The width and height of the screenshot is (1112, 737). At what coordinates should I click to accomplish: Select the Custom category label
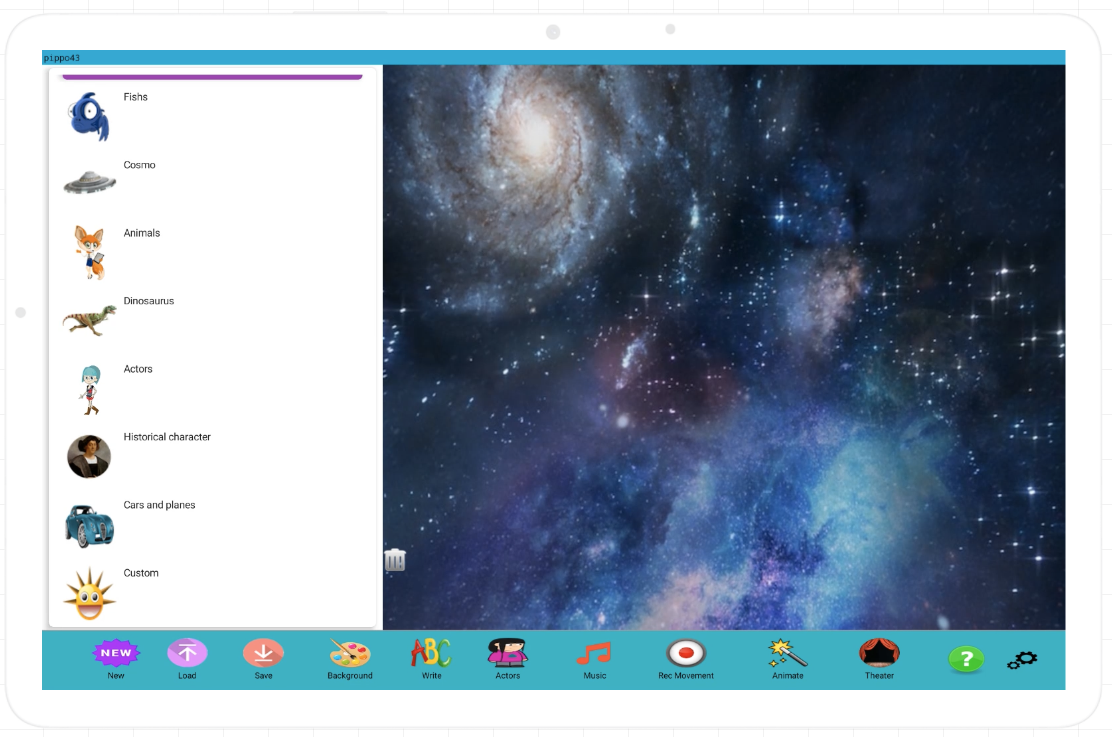[x=141, y=573]
